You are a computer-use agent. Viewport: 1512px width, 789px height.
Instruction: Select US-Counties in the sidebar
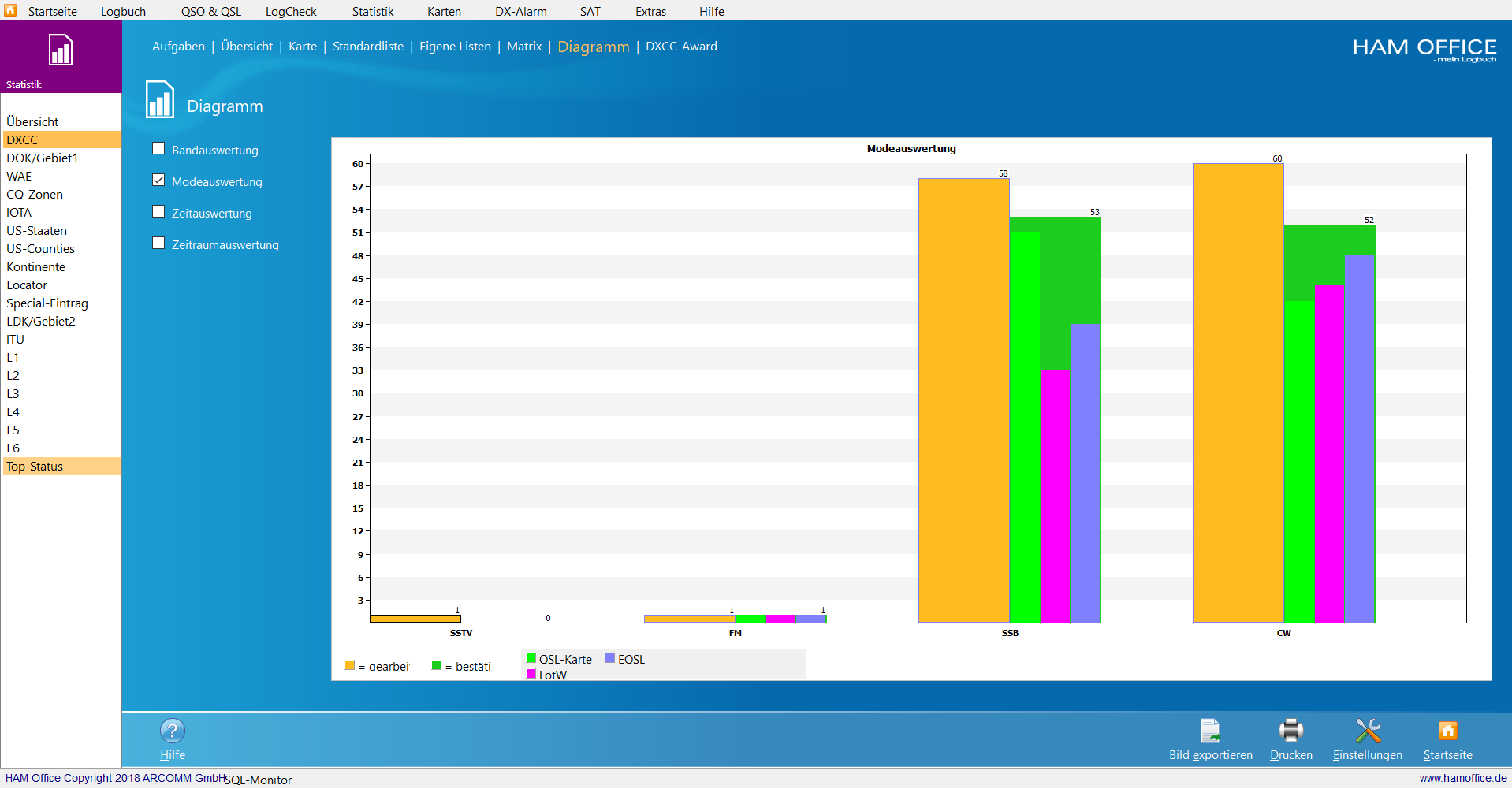61,248
